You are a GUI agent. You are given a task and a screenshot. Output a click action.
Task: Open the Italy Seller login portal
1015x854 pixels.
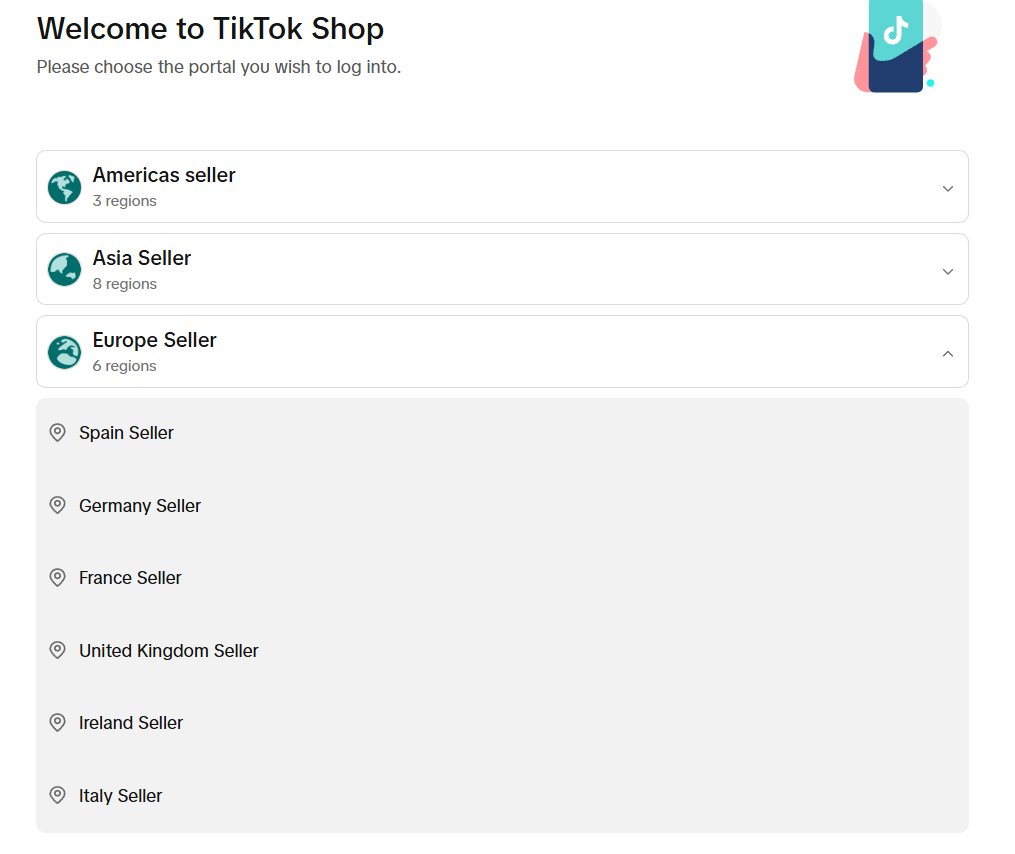[121, 796]
